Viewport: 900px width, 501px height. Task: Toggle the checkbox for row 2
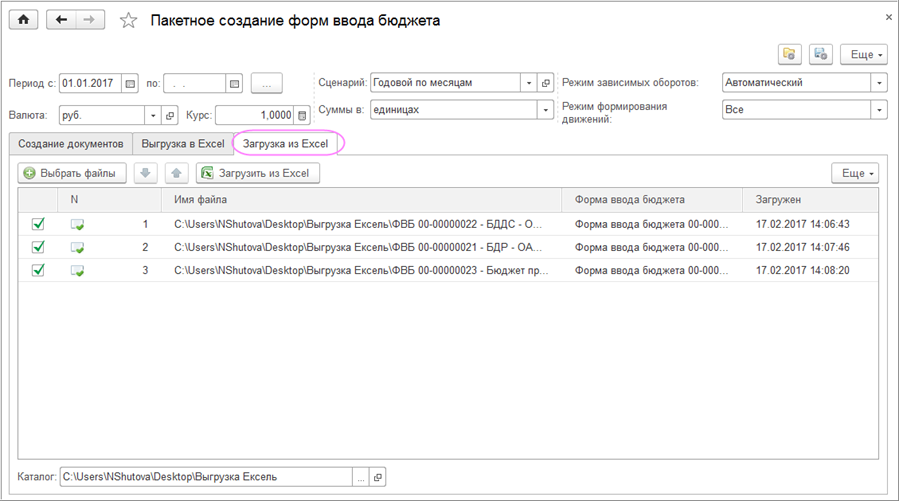pyautogui.click(x=38, y=247)
